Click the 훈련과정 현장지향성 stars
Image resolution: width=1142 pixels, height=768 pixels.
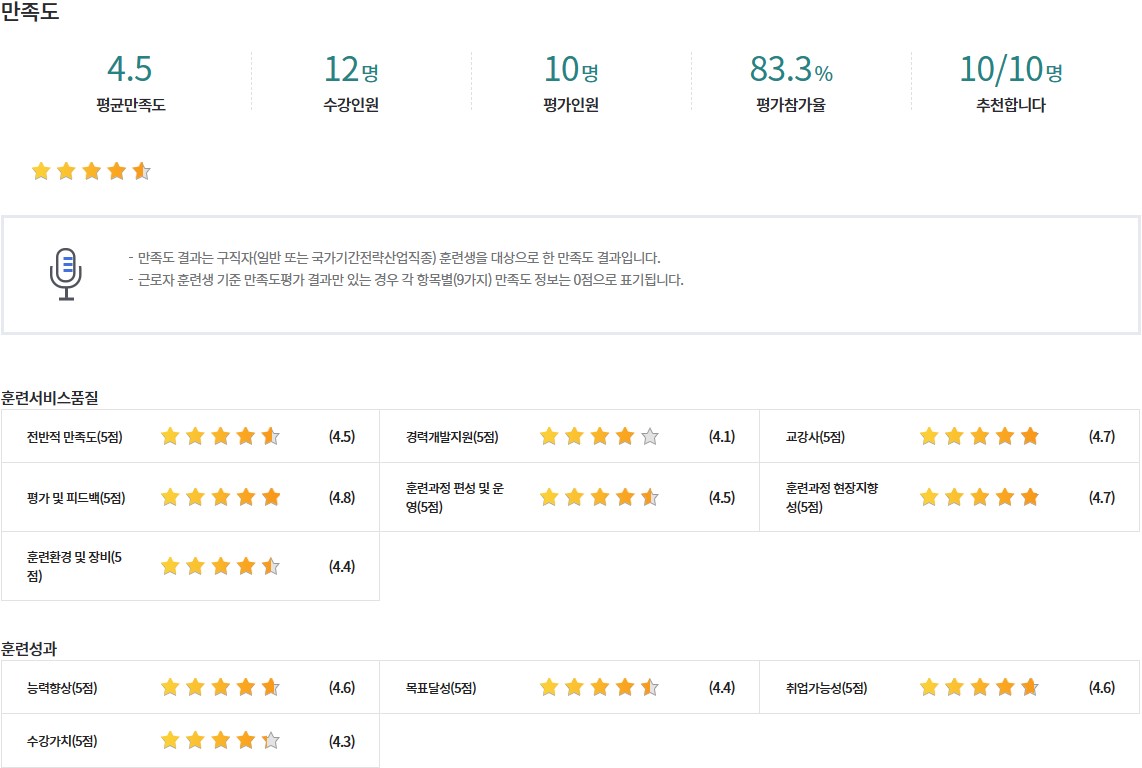coord(979,497)
